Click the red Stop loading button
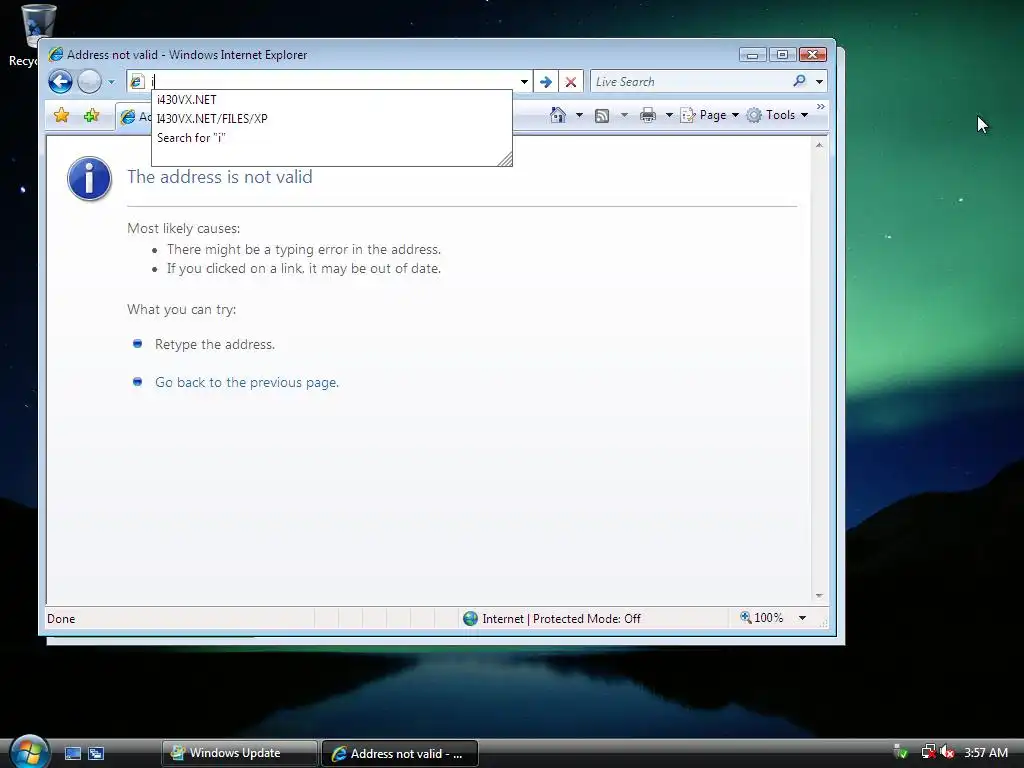This screenshot has width=1024, height=768. pos(571,82)
